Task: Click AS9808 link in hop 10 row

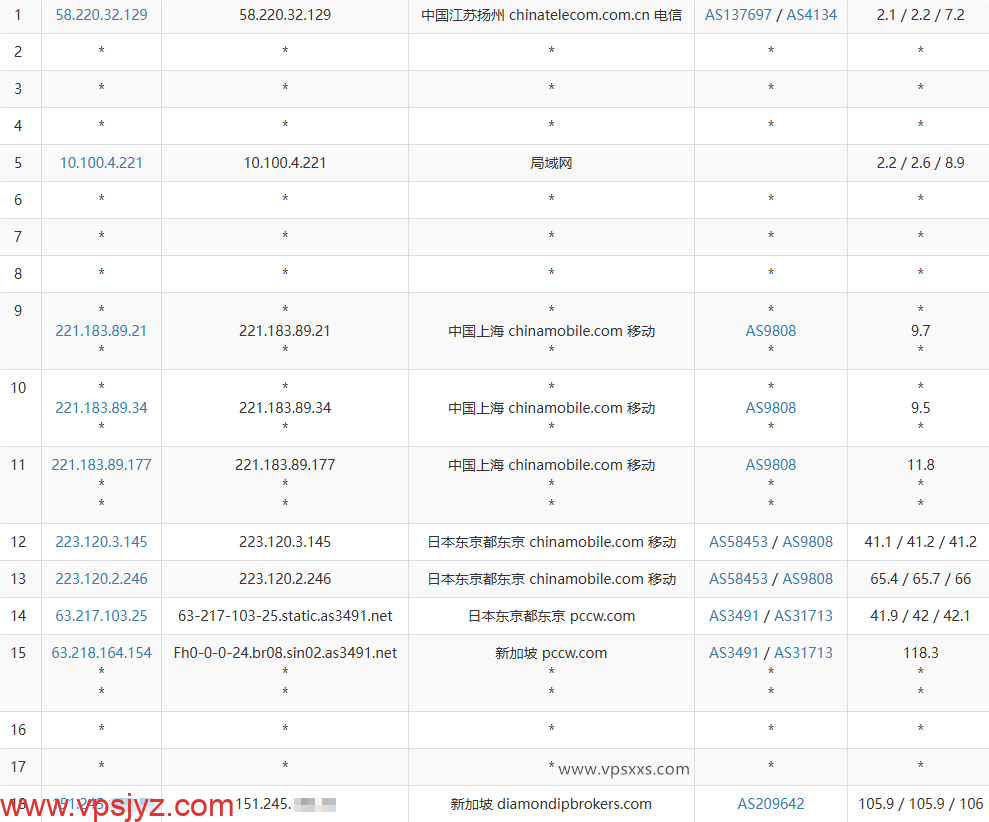Action: [771, 408]
